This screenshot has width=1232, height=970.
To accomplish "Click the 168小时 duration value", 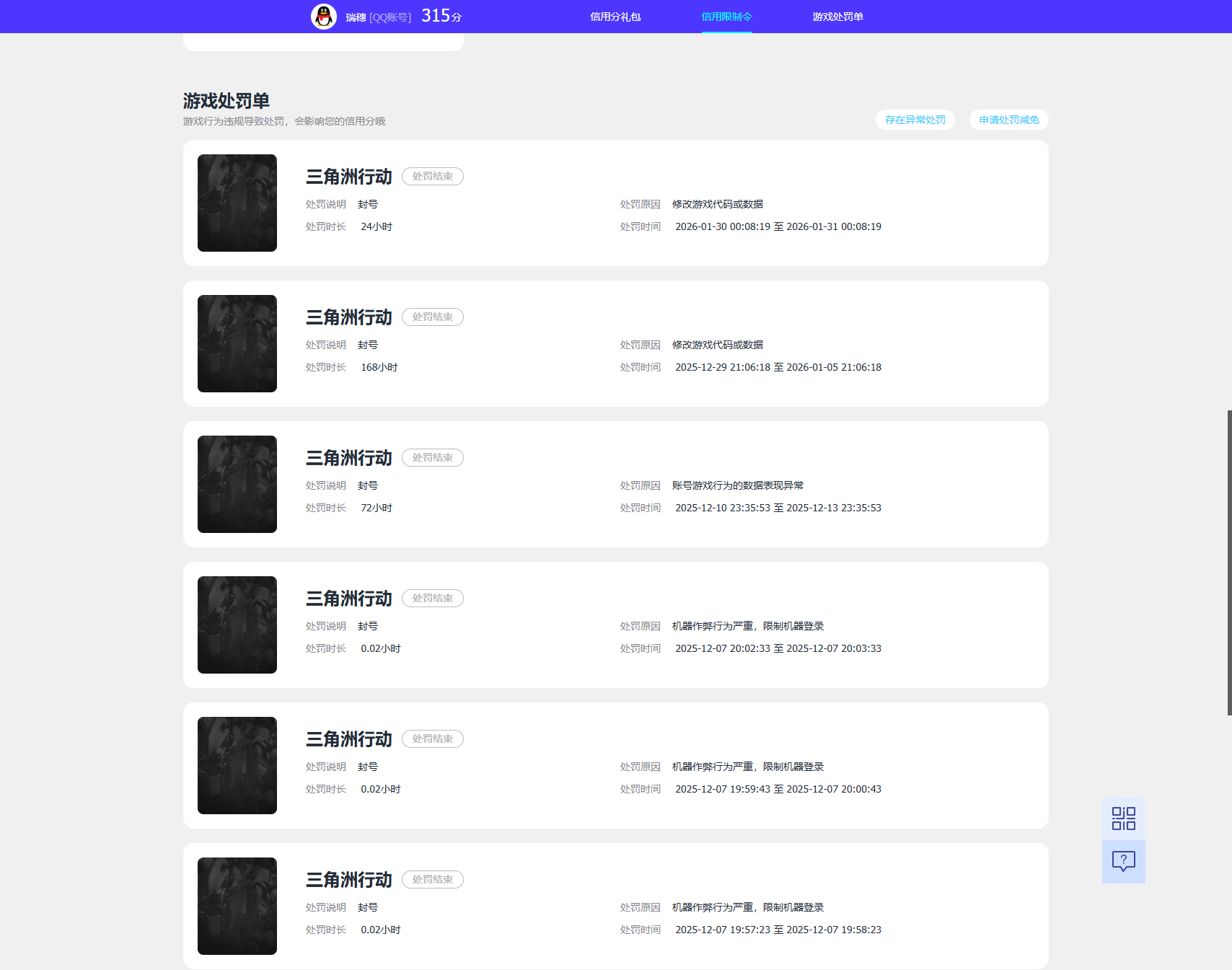I will pos(379,367).
